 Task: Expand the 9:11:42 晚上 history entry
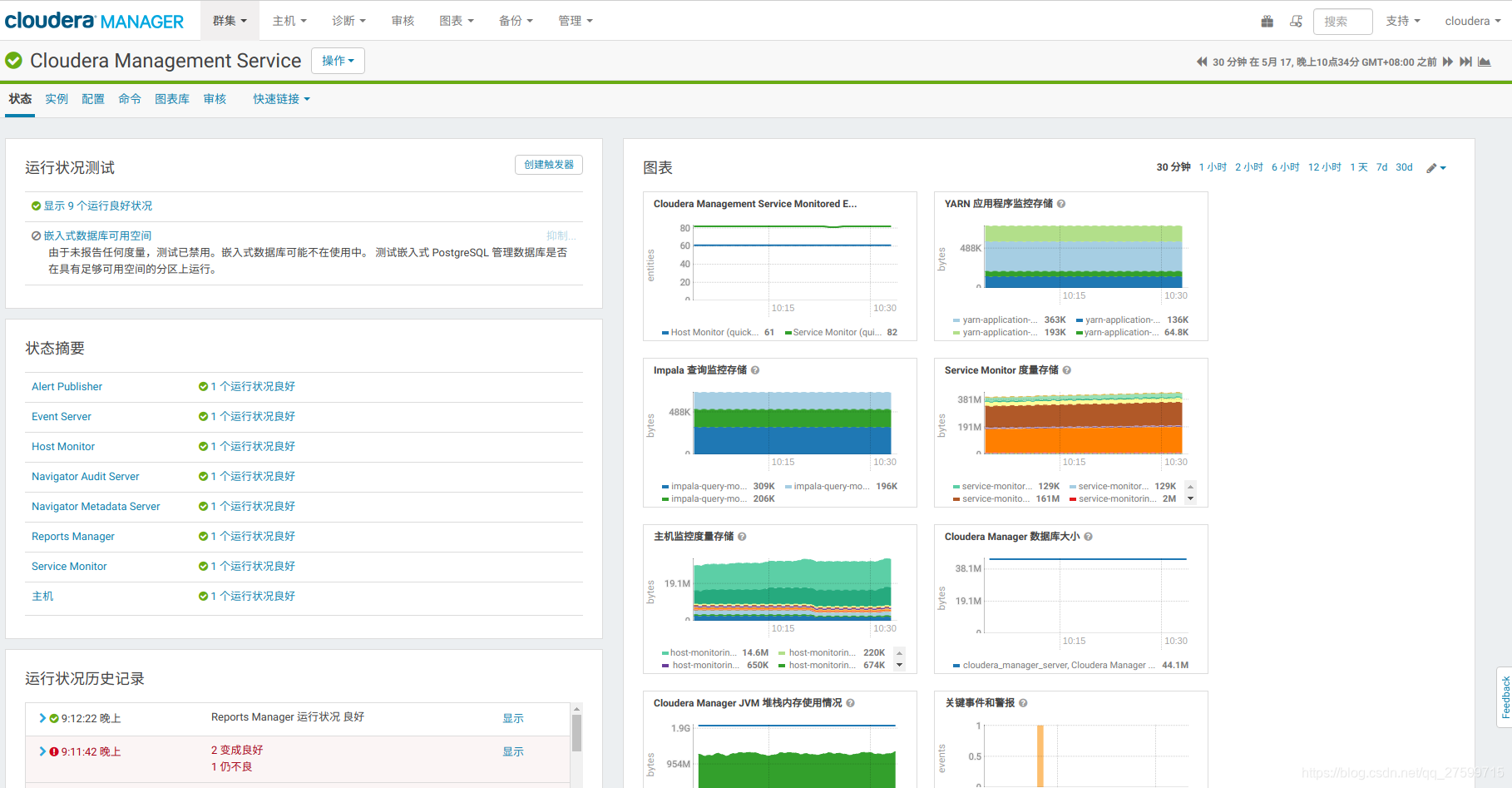pyautogui.click(x=42, y=751)
